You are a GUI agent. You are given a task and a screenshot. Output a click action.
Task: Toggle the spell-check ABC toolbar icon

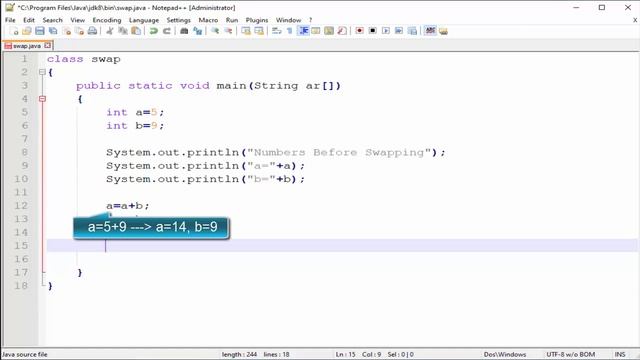(x=430, y=31)
